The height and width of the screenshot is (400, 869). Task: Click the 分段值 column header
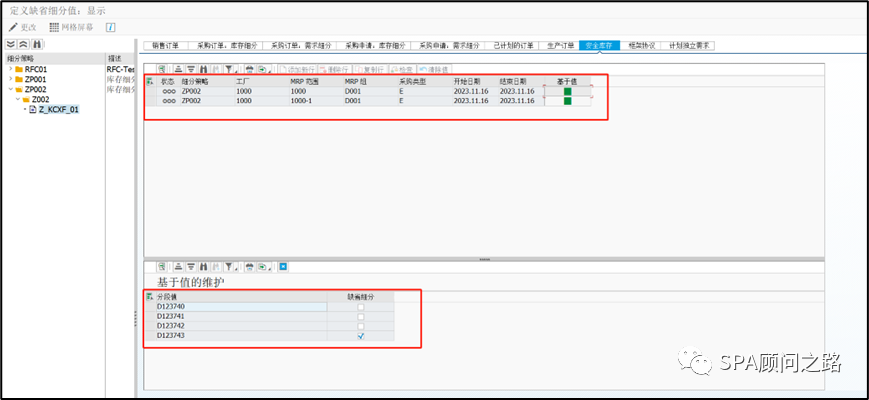click(x=241, y=297)
